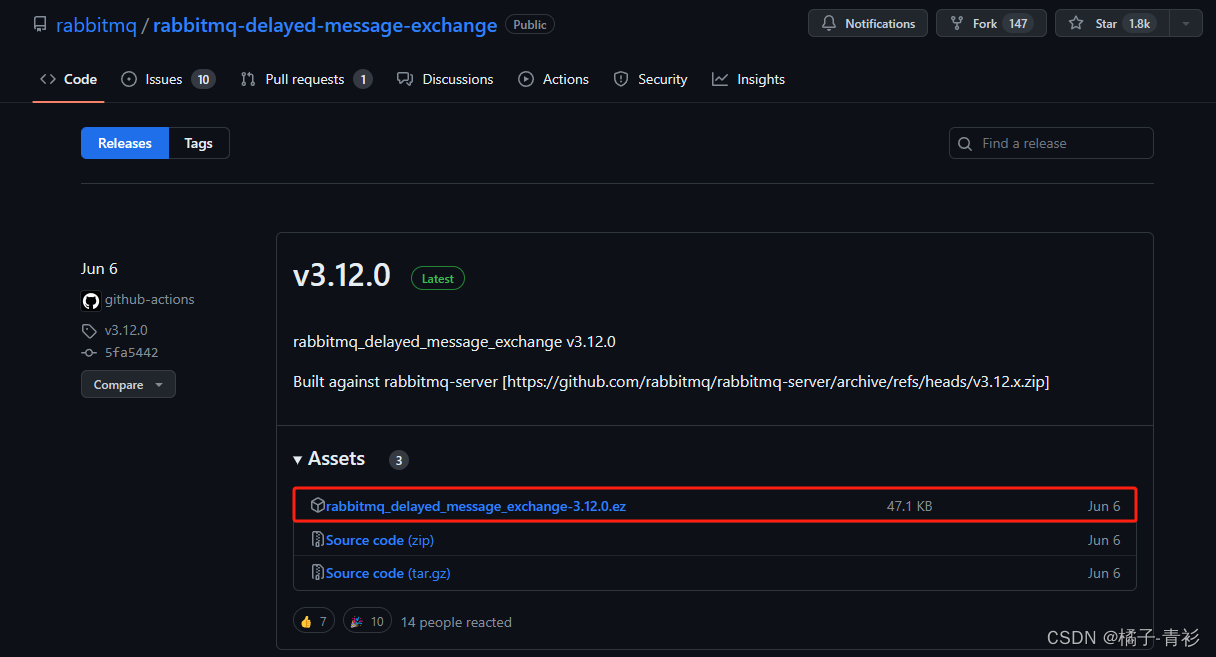Collapse the Assets section

pos(298,459)
